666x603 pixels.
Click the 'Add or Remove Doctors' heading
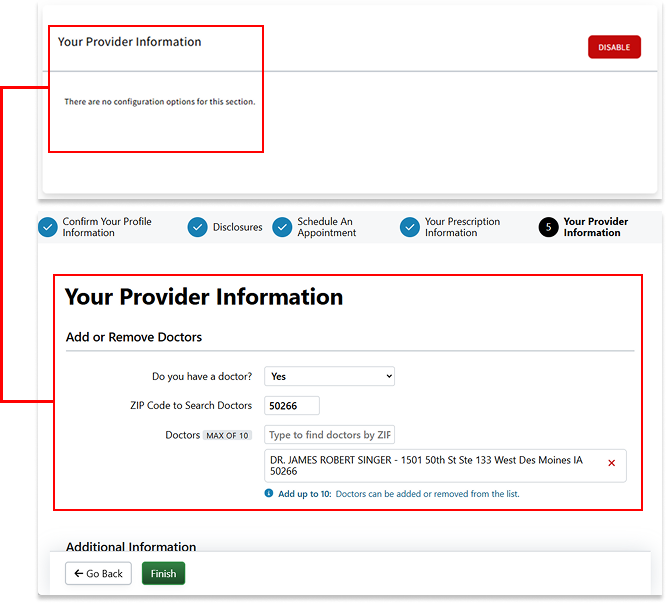pyautogui.click(x=134, y=337)
